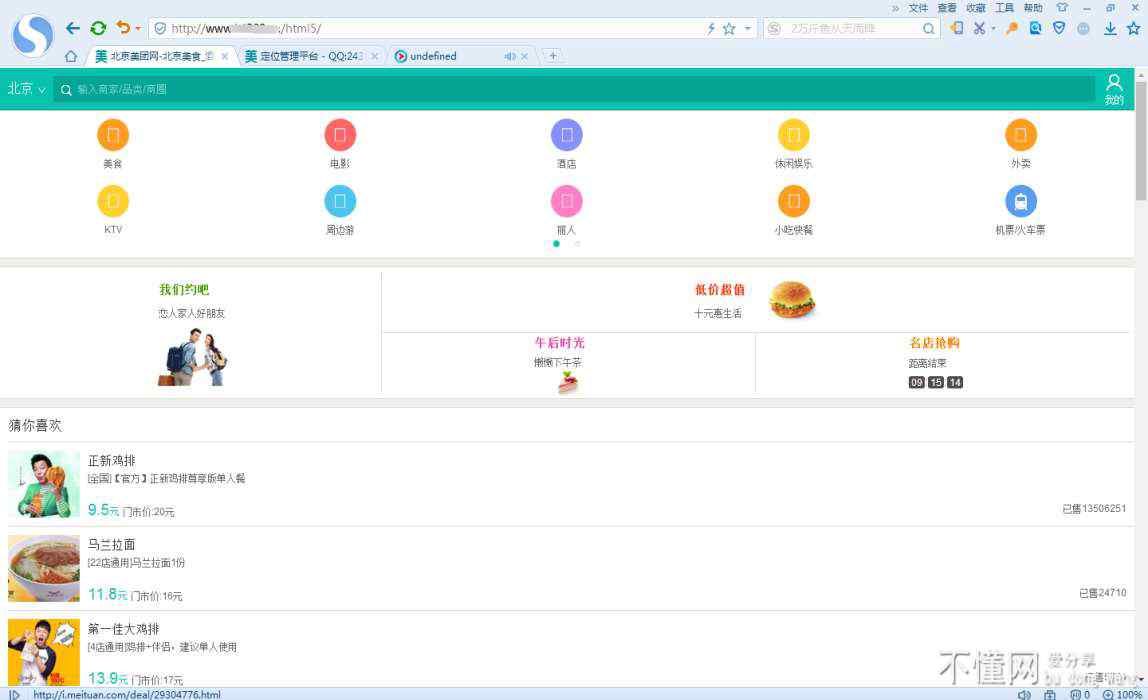Screen dimensions: 1148x700
Task: Click the 名店抢购 flash sale link
Action: [x=934, y=343]
